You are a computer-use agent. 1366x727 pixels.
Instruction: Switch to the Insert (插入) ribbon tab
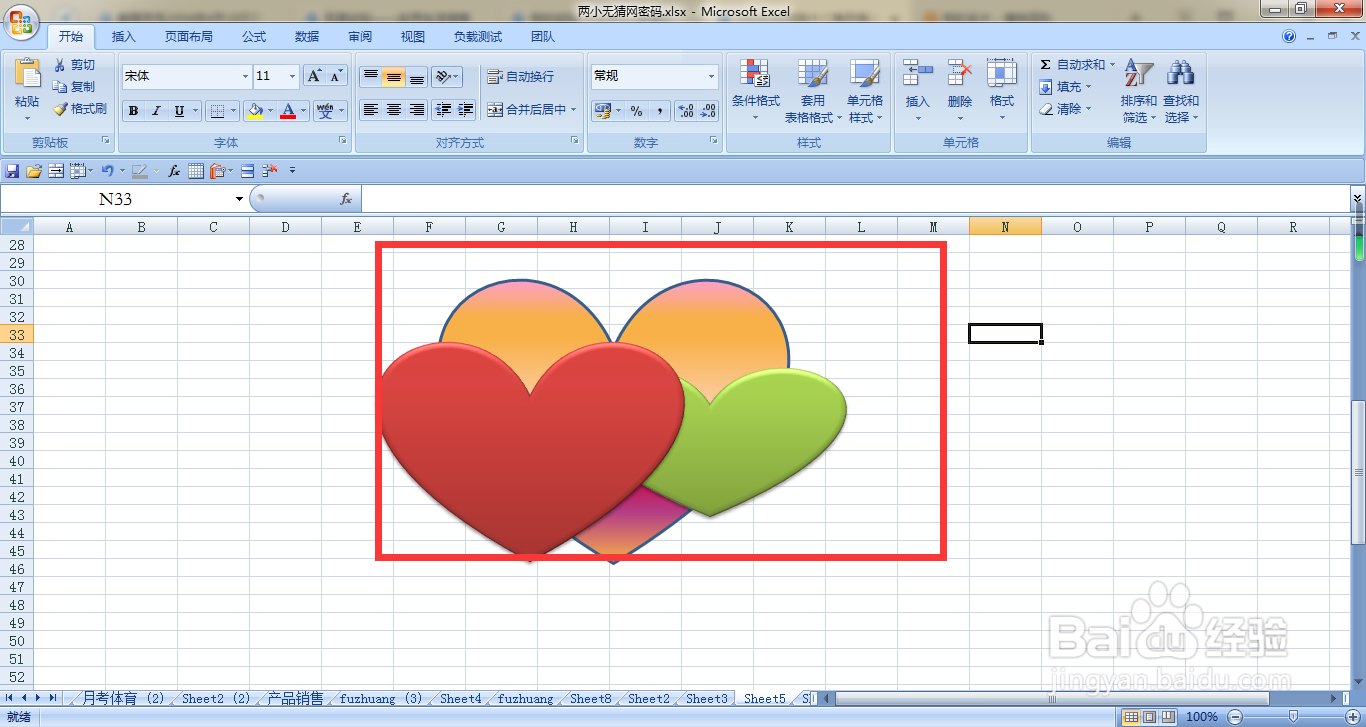tap(124, 37)
